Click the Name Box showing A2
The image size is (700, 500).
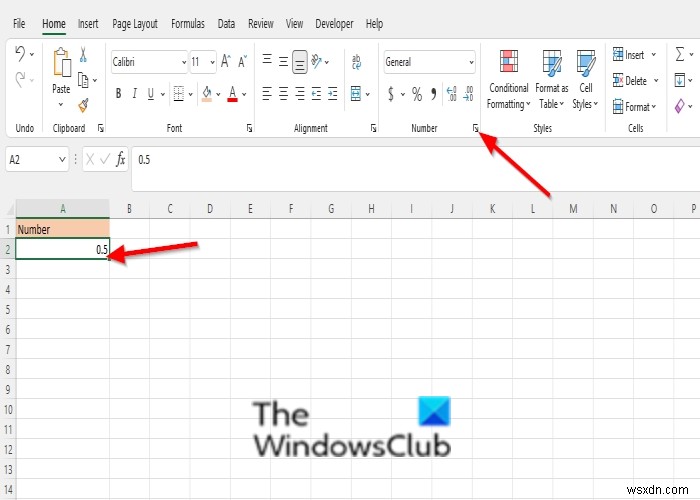pos(37,159)
